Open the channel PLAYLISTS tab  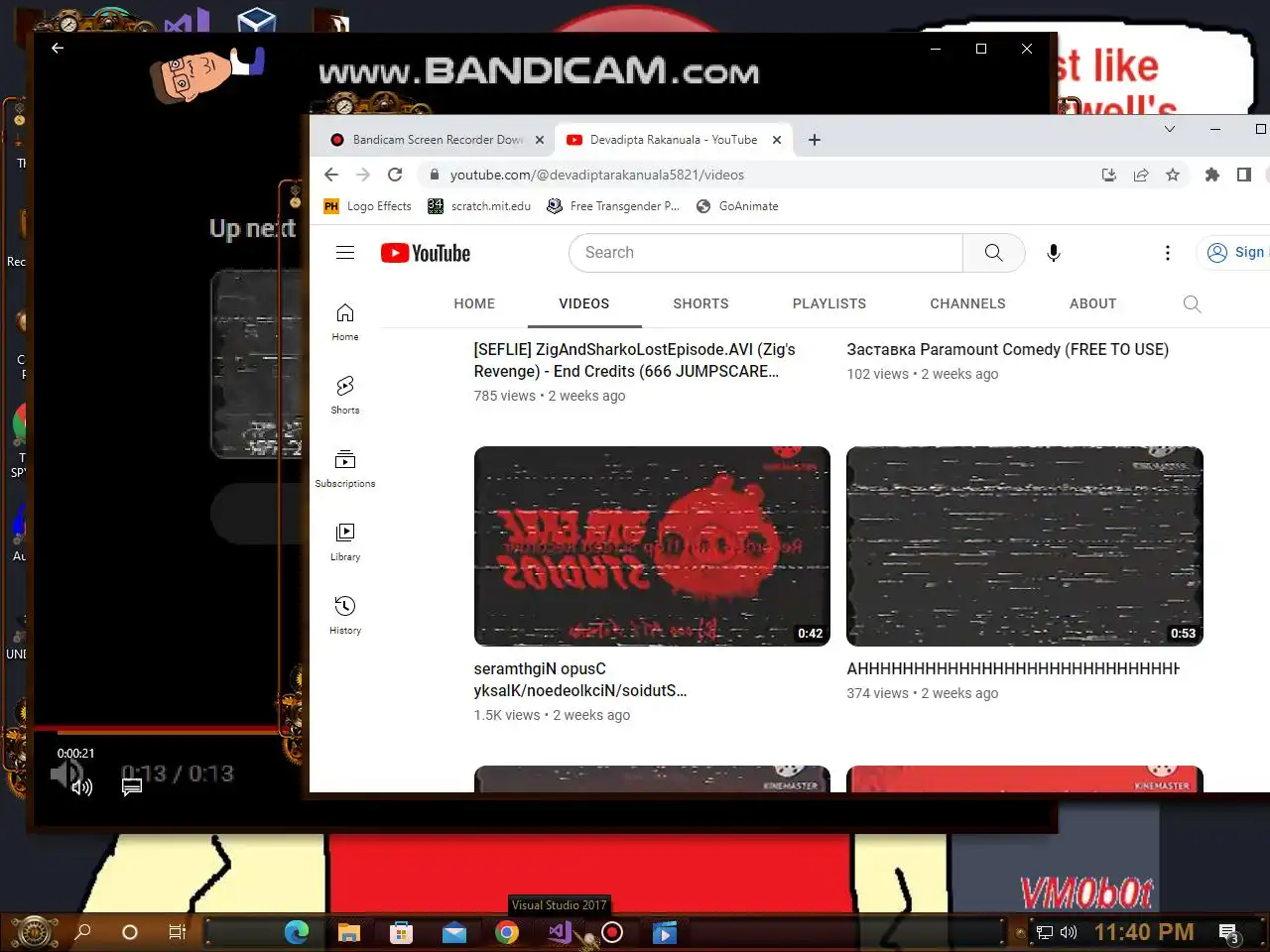point(829,303)
